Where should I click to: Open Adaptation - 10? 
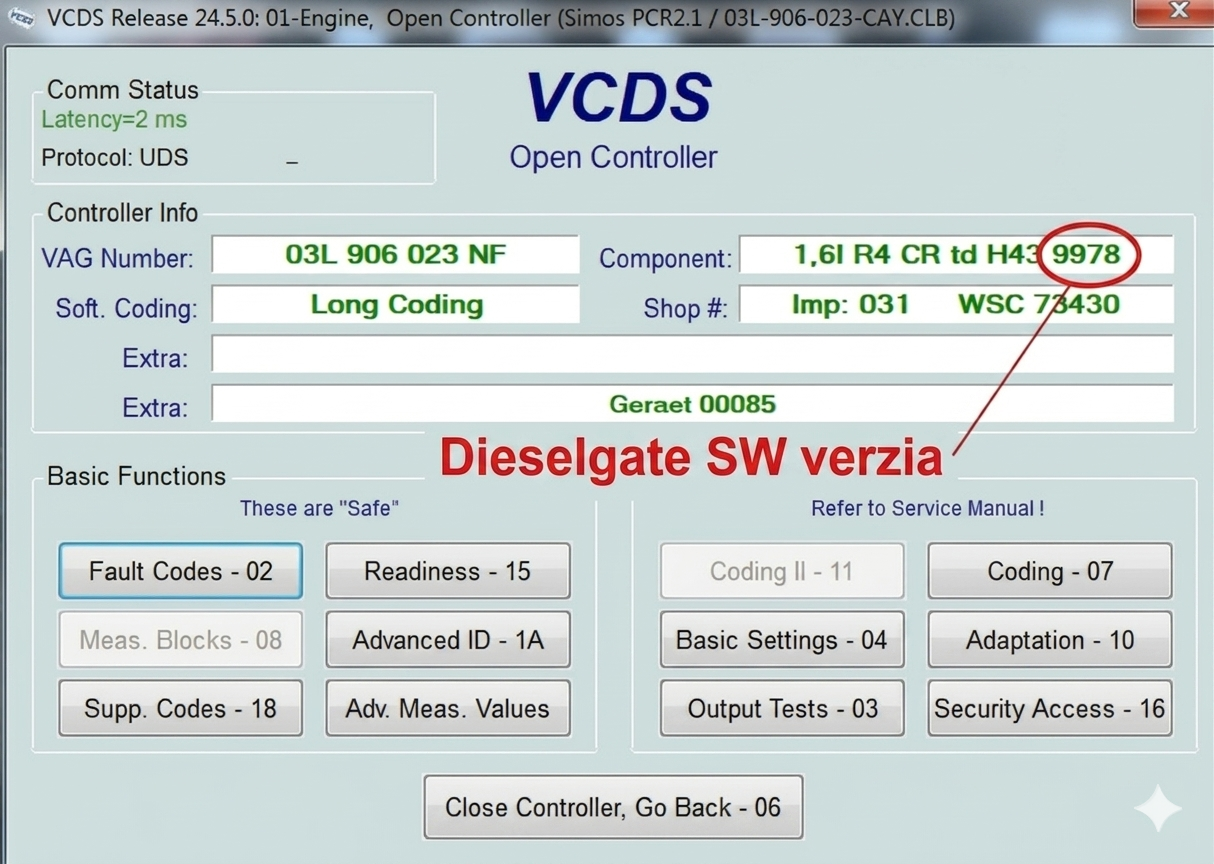pyautogui.click(x=1050, y=640)
